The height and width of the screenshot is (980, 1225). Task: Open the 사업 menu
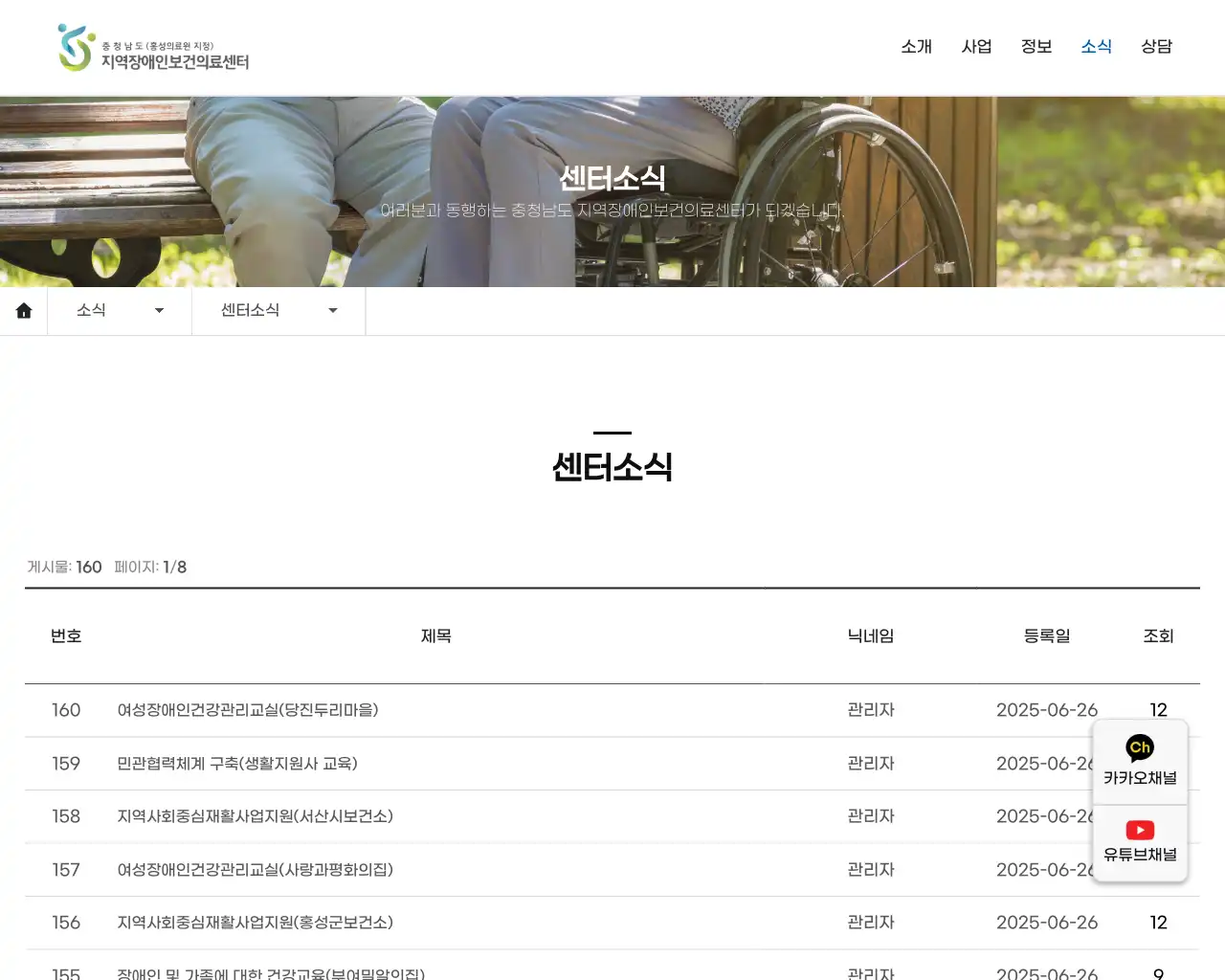coord(976,46)
